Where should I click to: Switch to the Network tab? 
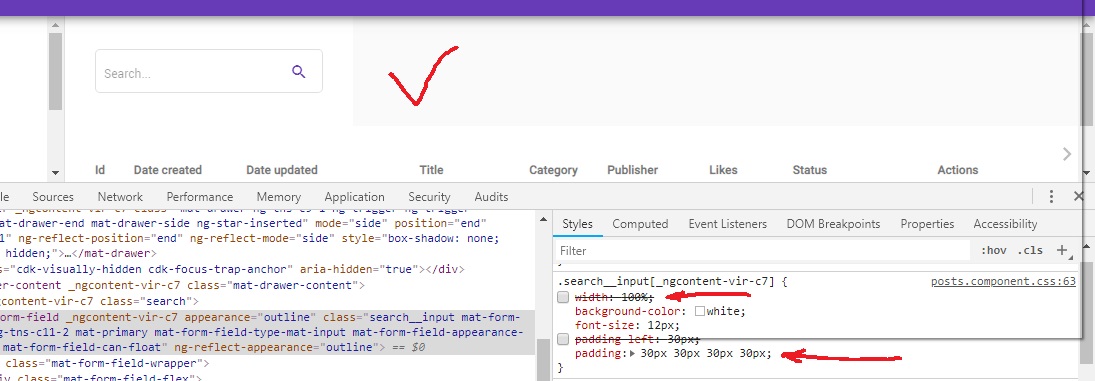point(120,197)
